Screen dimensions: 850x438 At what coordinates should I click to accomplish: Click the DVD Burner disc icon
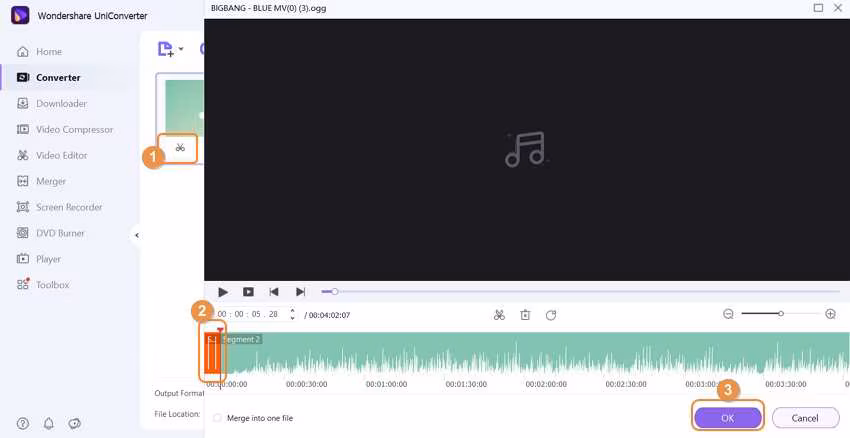pos(23,233)
